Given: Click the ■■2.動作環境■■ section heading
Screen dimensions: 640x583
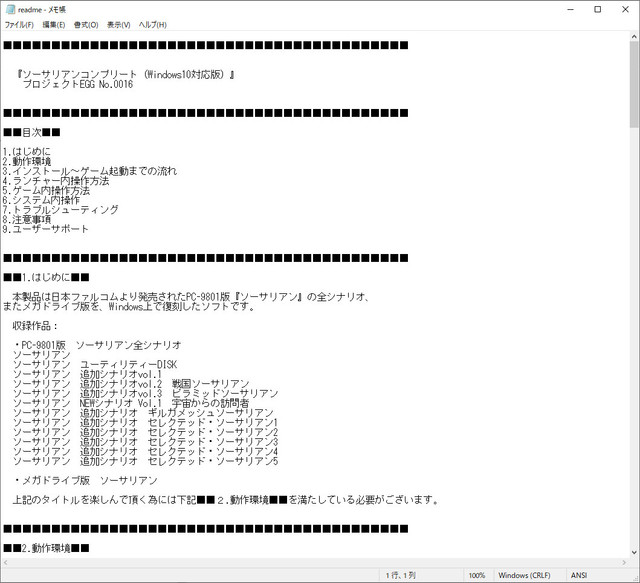Looking at the screenshot, I should coord(46,548).
